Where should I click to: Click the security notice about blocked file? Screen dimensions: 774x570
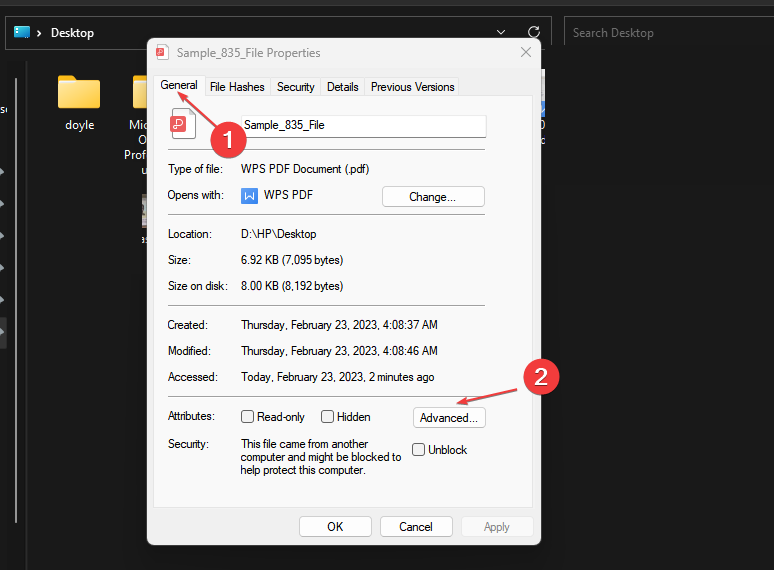(x=321, y=457)
